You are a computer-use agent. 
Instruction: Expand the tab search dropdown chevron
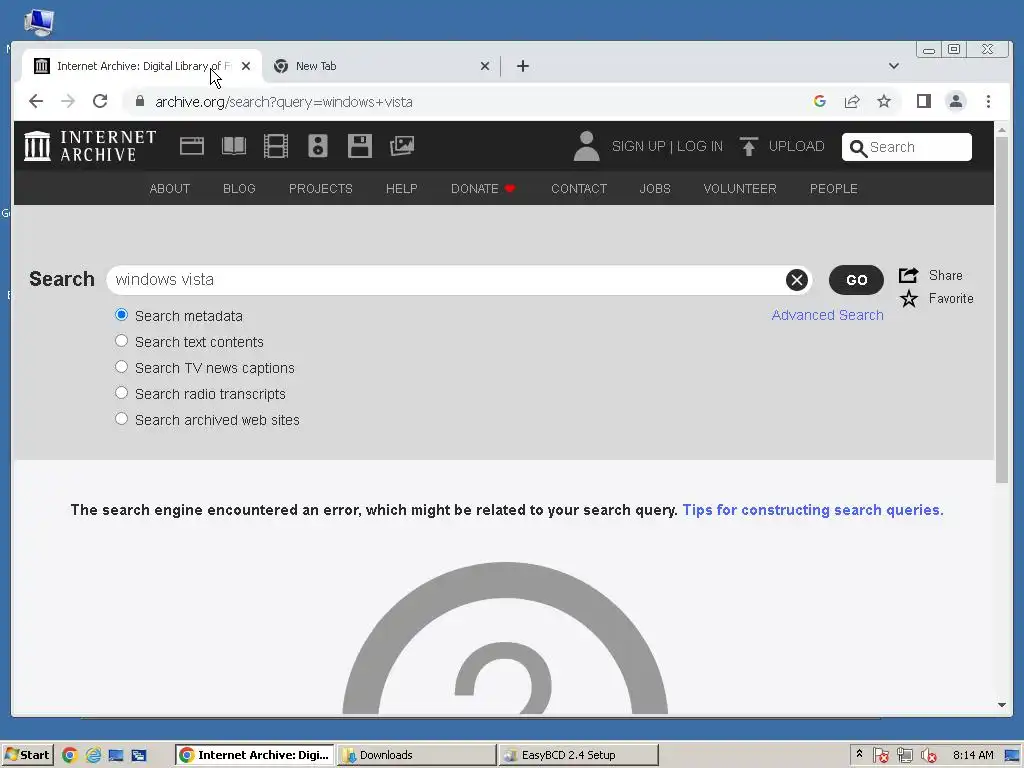click(x=893, y=66)
